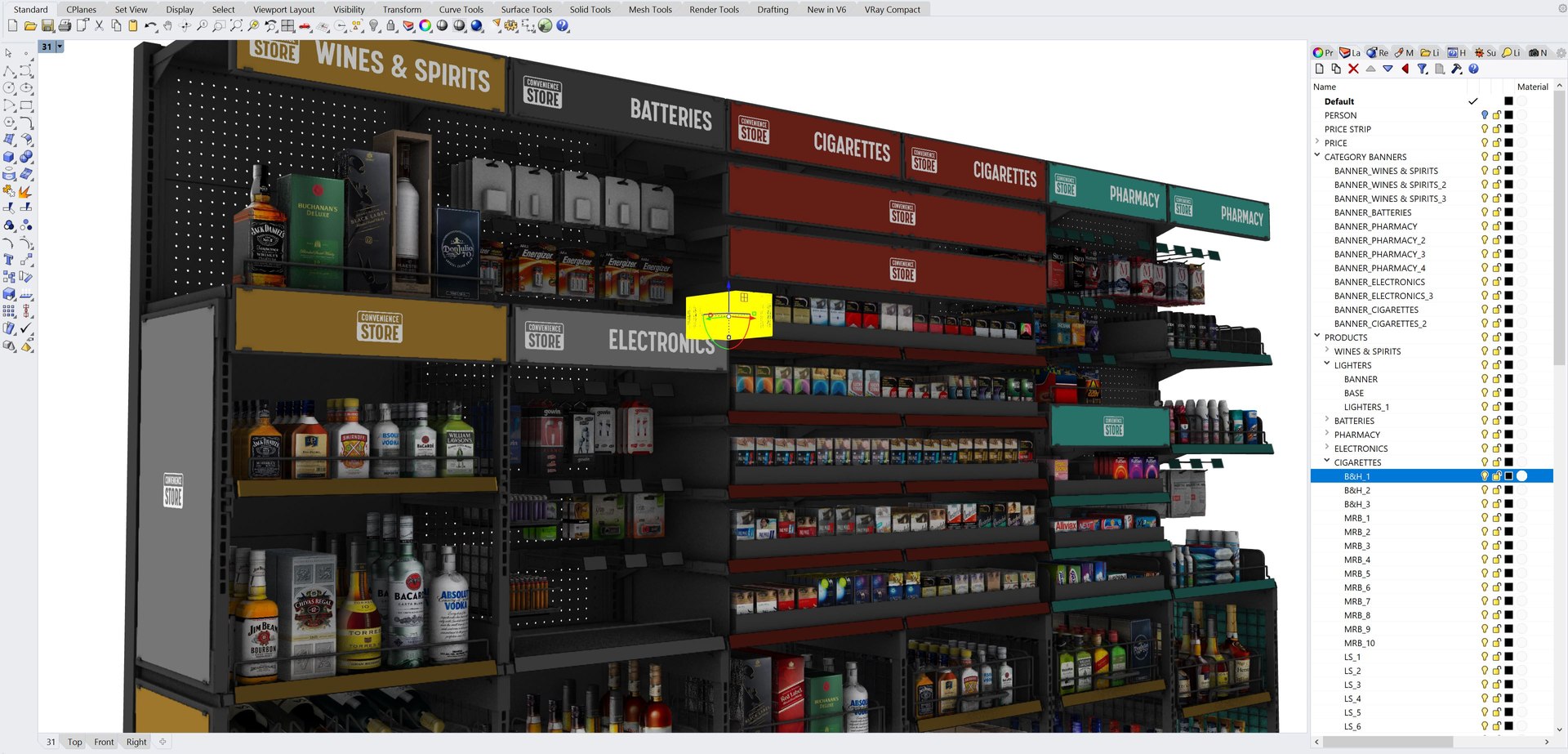The width and height of the screenshot is (1568, 754).
Task: Cut selection with the scissors icon
Action: [x=99, y=26]
